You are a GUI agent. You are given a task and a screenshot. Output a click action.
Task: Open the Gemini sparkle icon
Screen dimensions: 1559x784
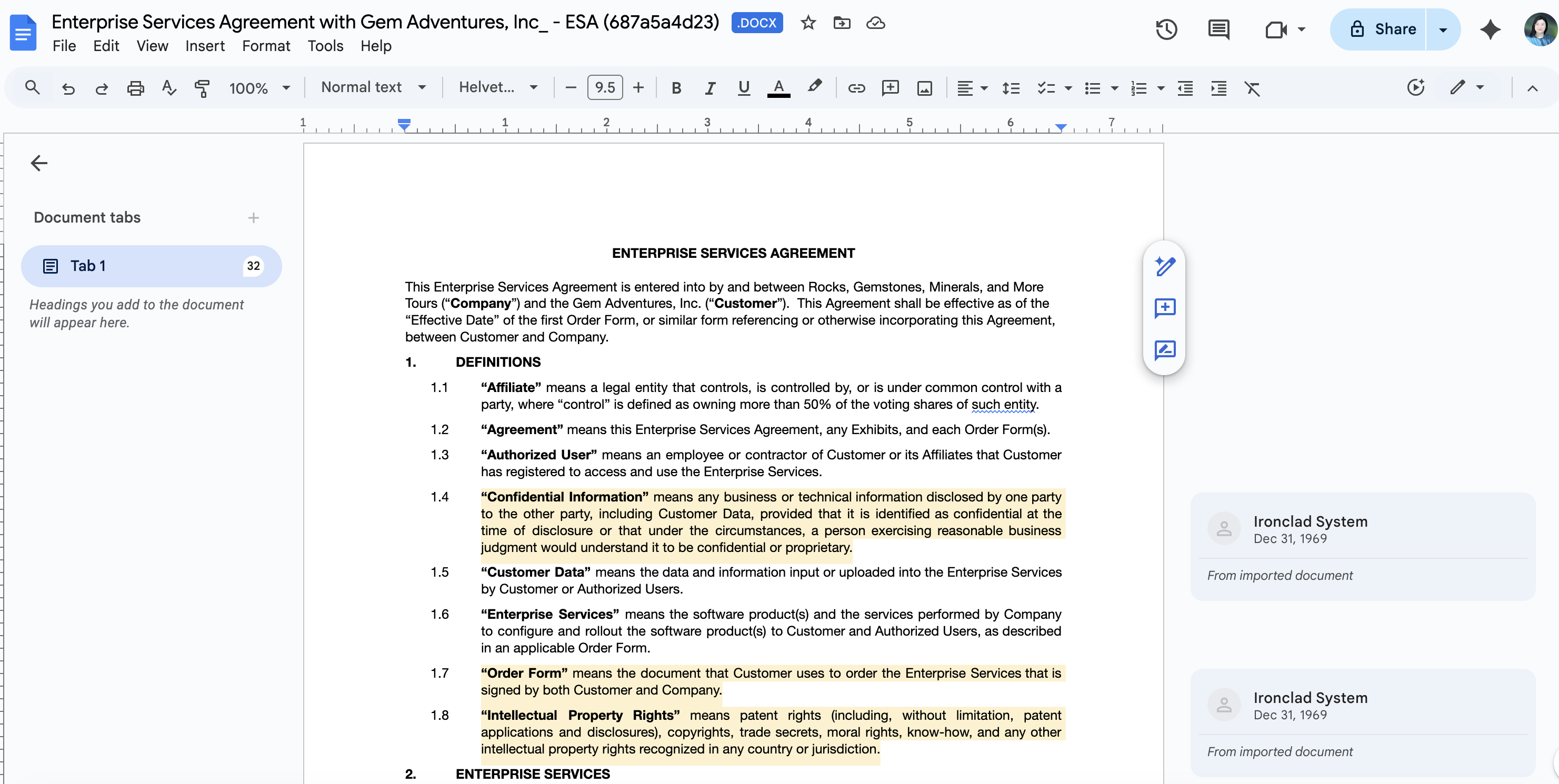[x=1490, y=29]
